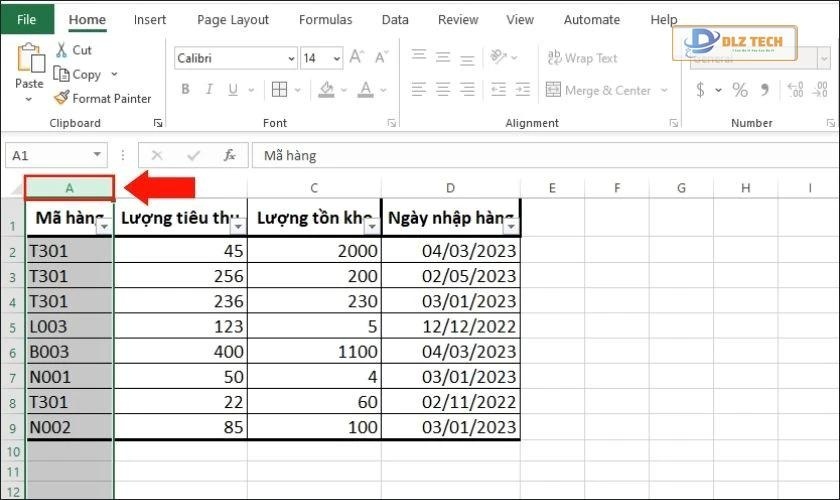Increase cell indent

tap(522, 89)
